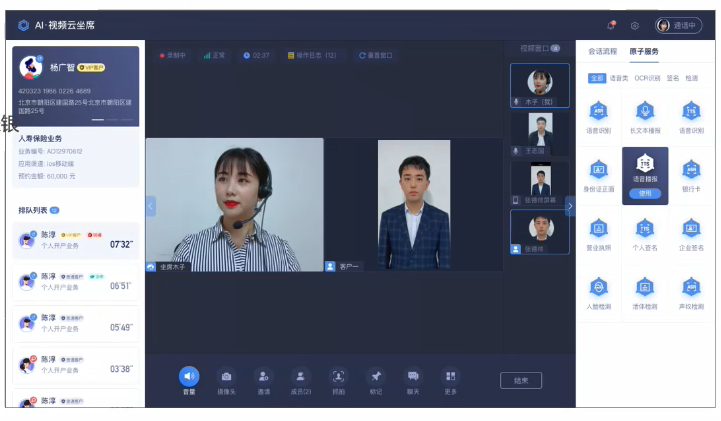Open the 身份证正面 OCR service icon
The width and height of the screenshot is (721, 421).
coord(598,170)
